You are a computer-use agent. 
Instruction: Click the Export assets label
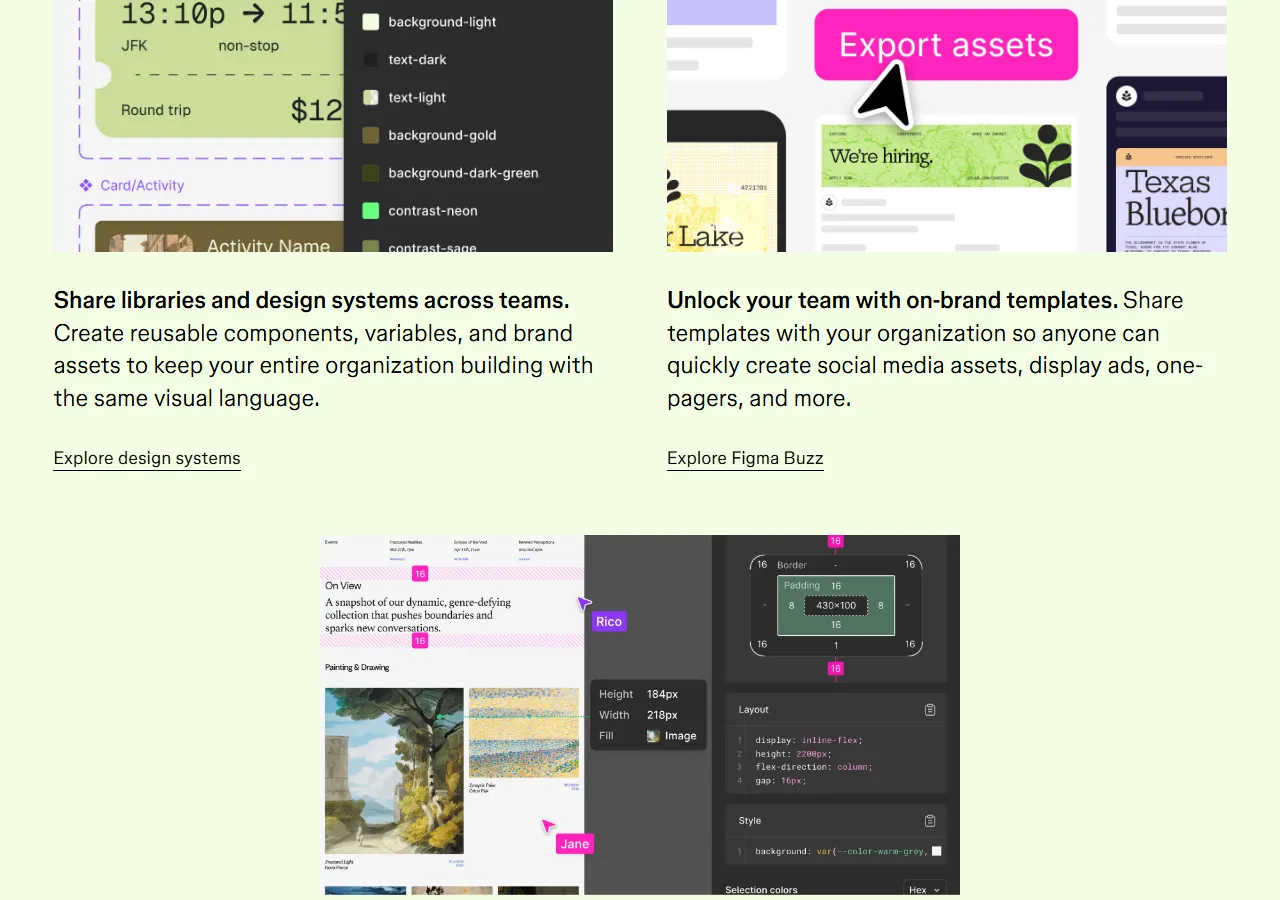tap(946, 44)
